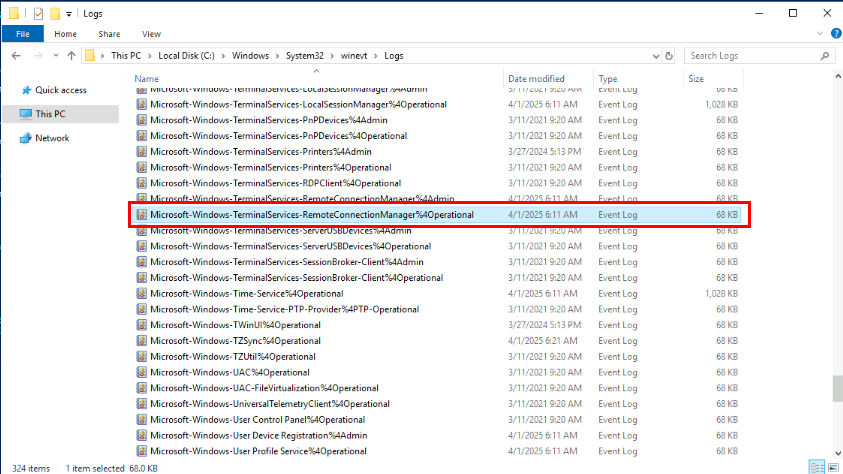Select RemoteConnectionManager%4Operational log file icon
Screen dimensions: 843x474
141,214
